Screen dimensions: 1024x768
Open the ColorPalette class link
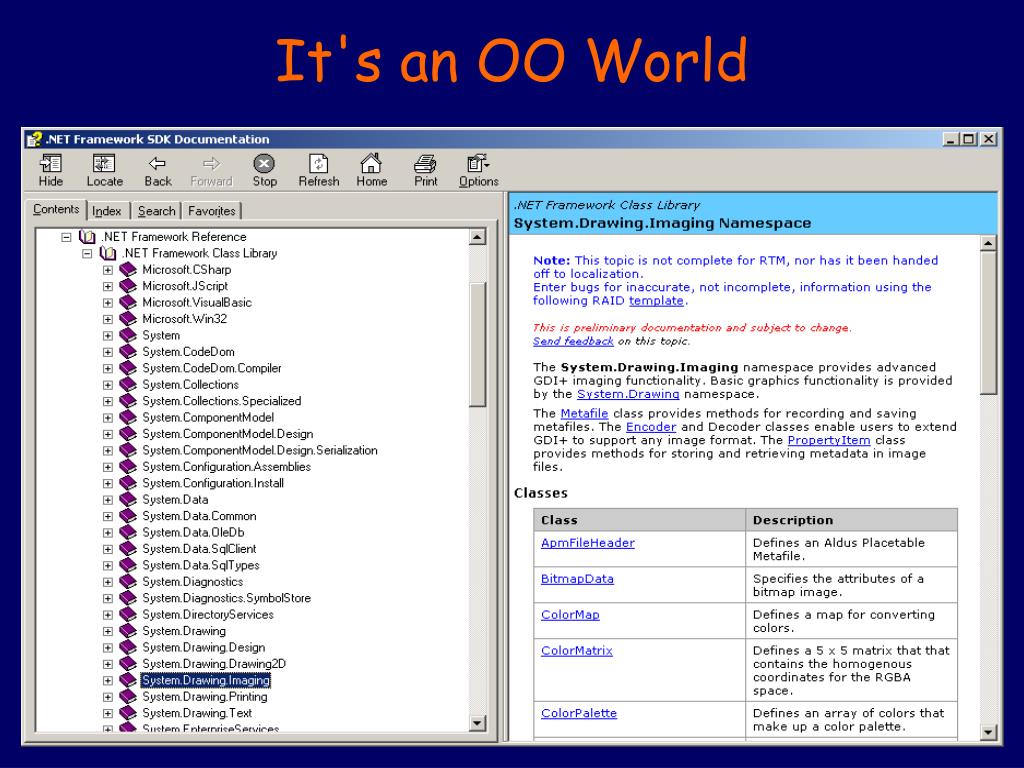579,713
